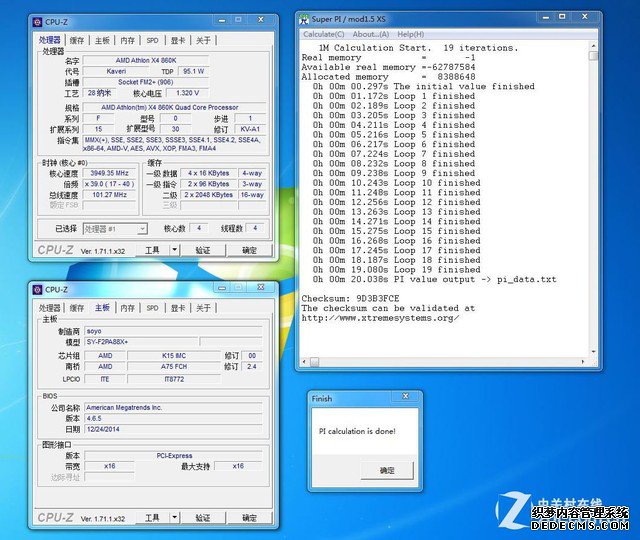Image resolution: width=640 pixels, height=540 pixels.
Task: Close the Finish dialog
Action: point(405,396)
